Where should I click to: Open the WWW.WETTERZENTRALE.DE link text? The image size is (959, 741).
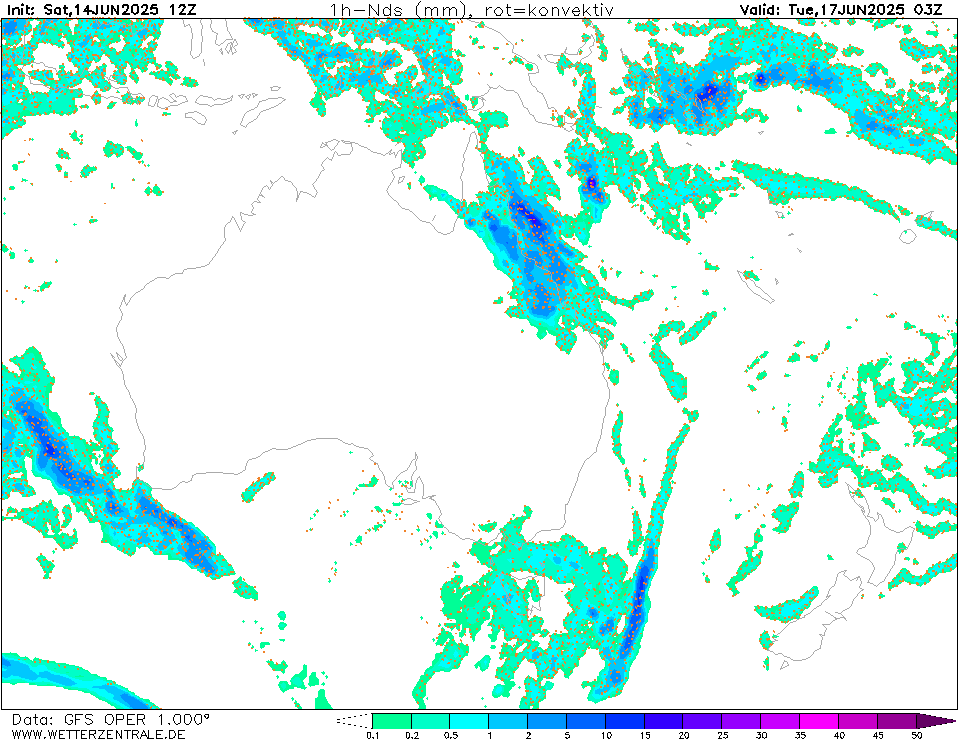98,734
